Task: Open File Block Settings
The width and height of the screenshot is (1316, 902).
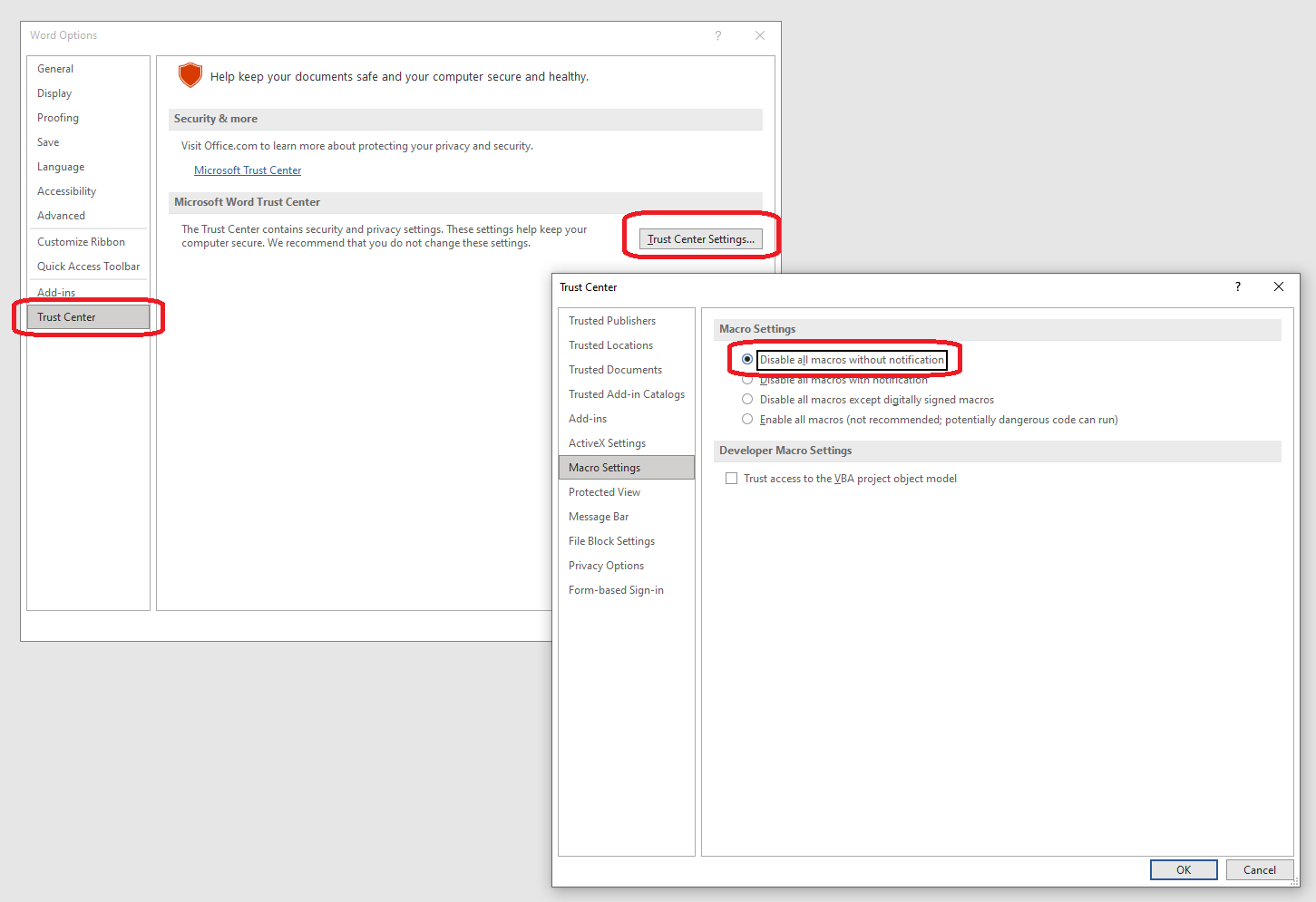Action: [x=611, y=540]
